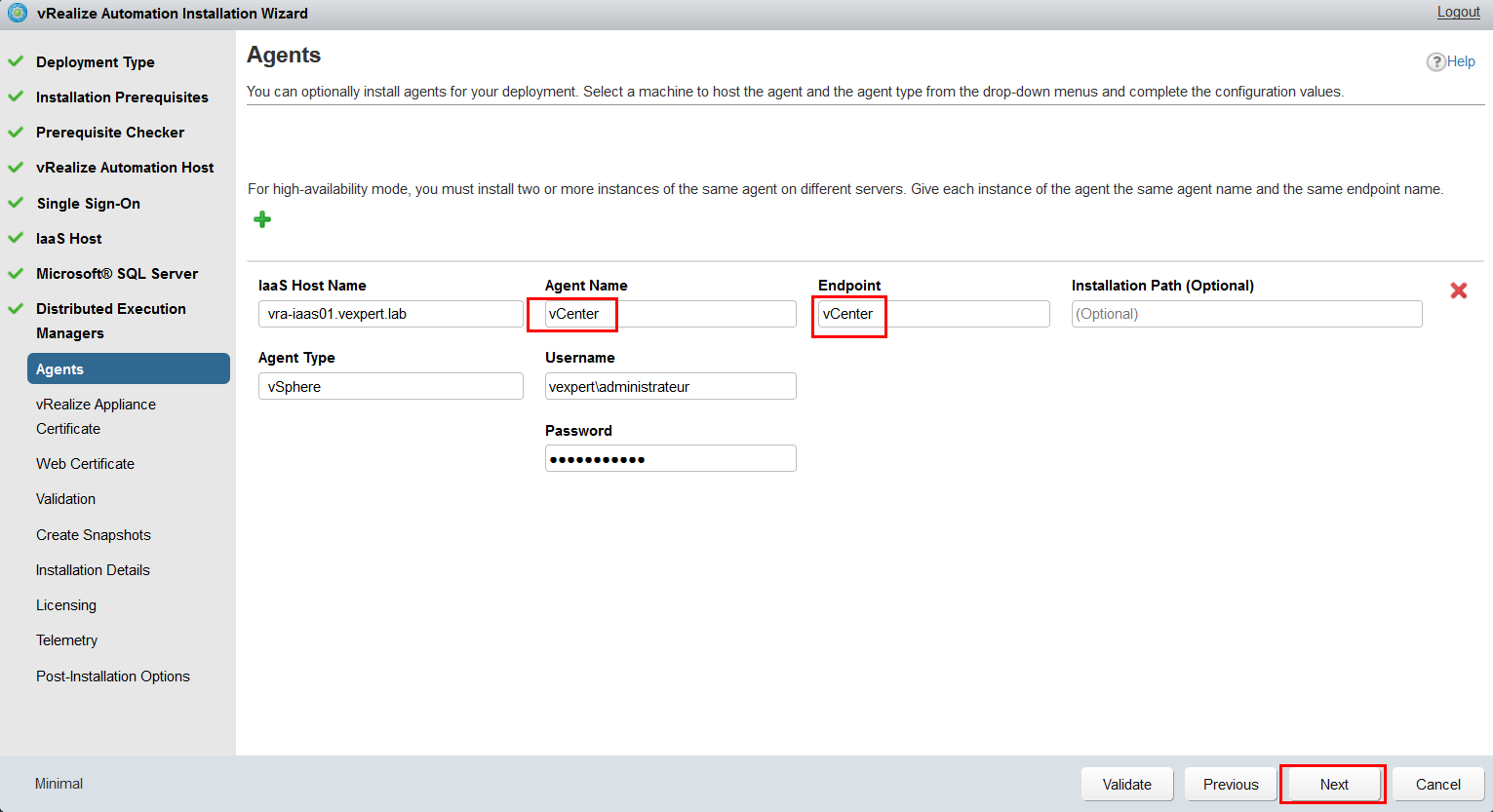Focus the Installation Path field

pyautogui.click(x=1247, y=314)
